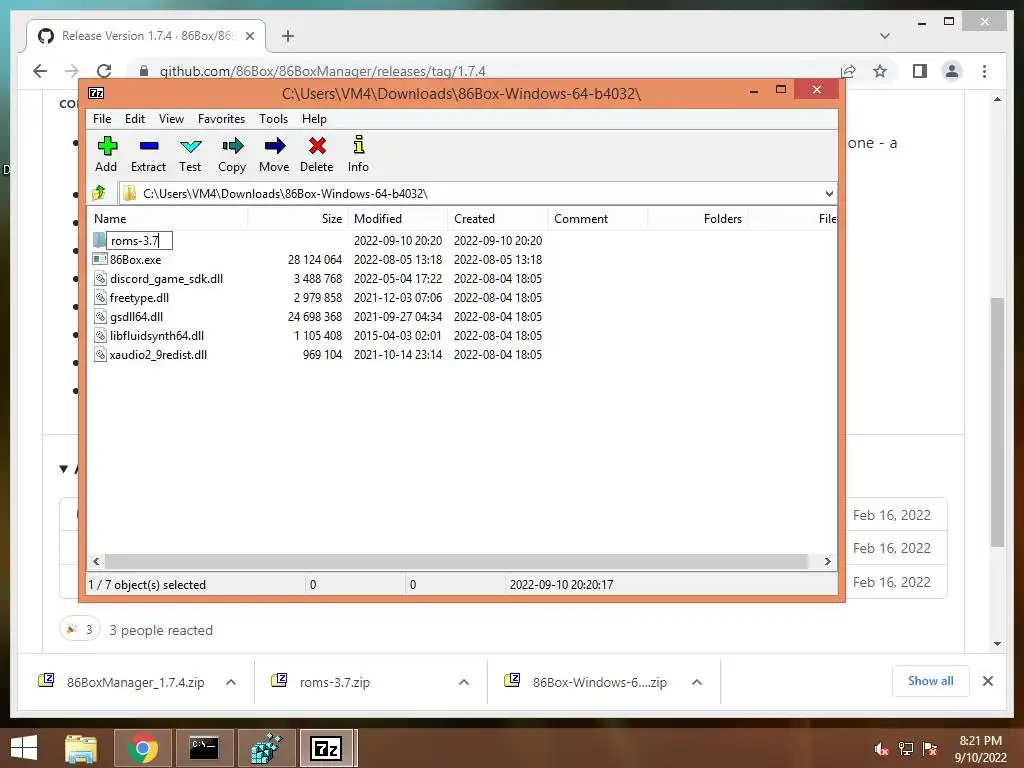Expand 86BoxManager_1.7.4.zip download options
1024x768 pixels.
pos(231,682)
